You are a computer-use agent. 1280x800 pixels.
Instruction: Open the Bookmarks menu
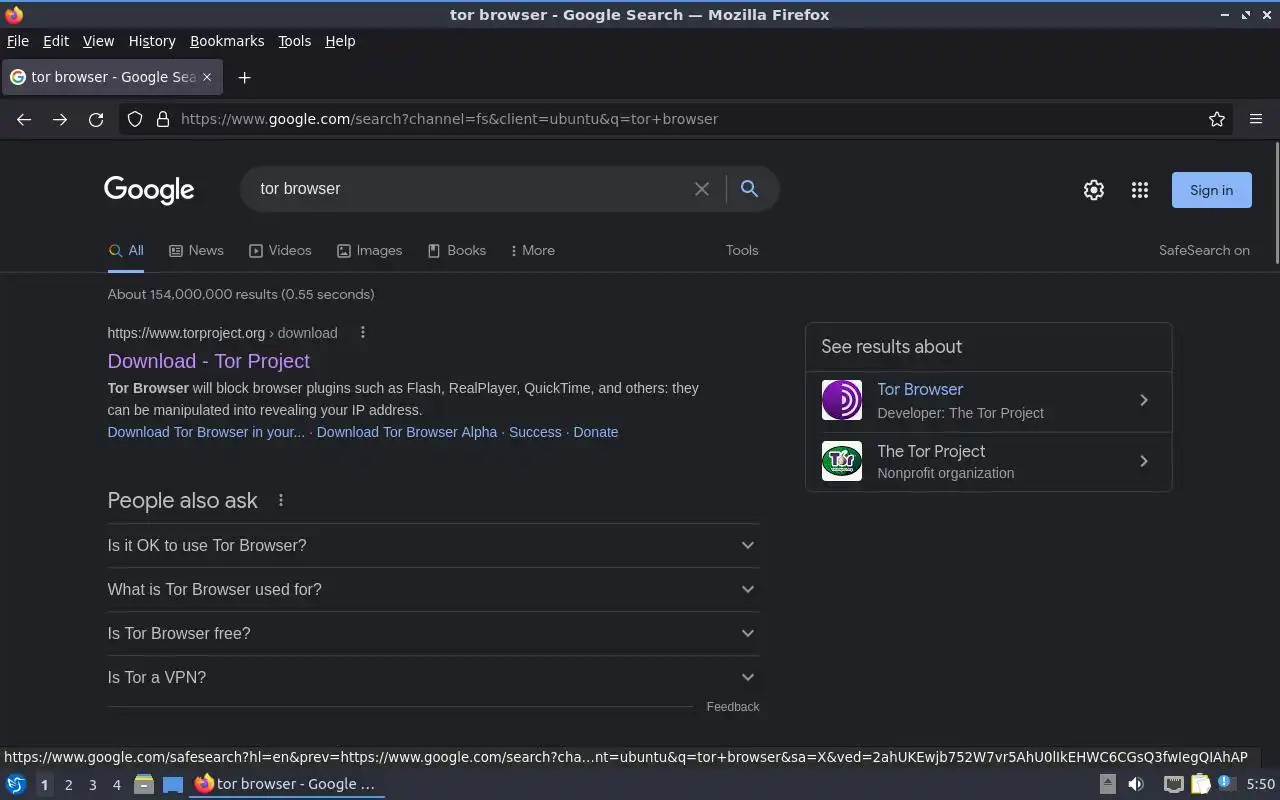tap(227, 41)
